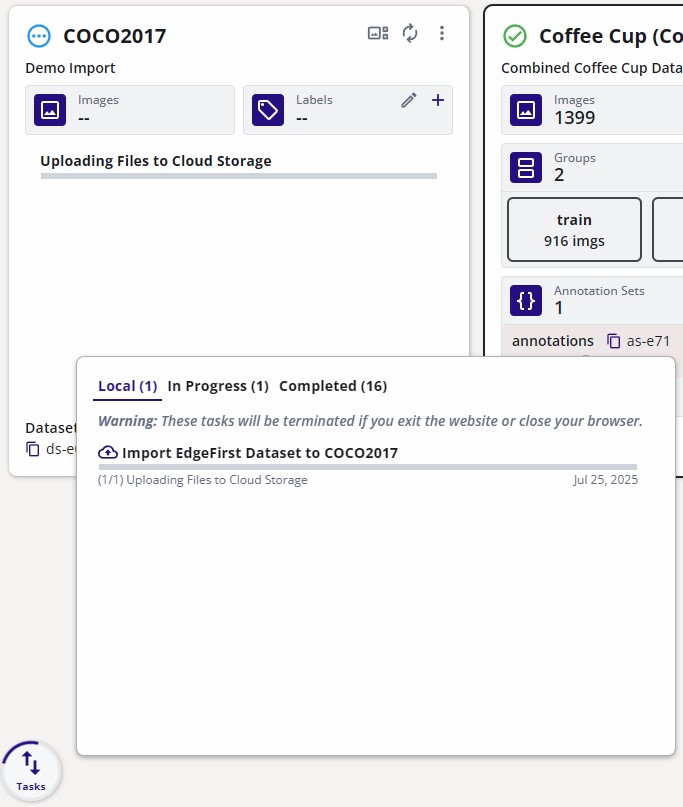The width and height of the screenshot is (683, 807).
Task: Add a new label with plus icon
Action: click(x=437, y=100)
